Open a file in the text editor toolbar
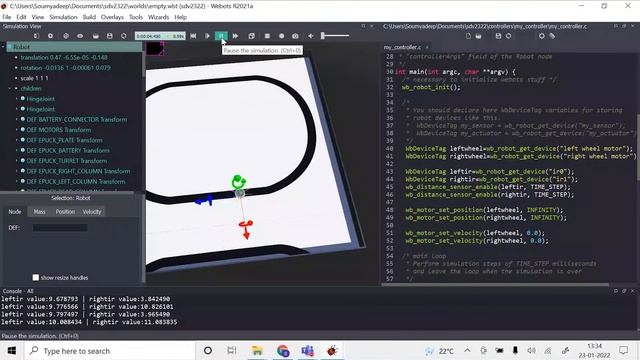Image resolution: width=640 pixels, height=360 pixels. pyautogui.click(x=478, y=36)
